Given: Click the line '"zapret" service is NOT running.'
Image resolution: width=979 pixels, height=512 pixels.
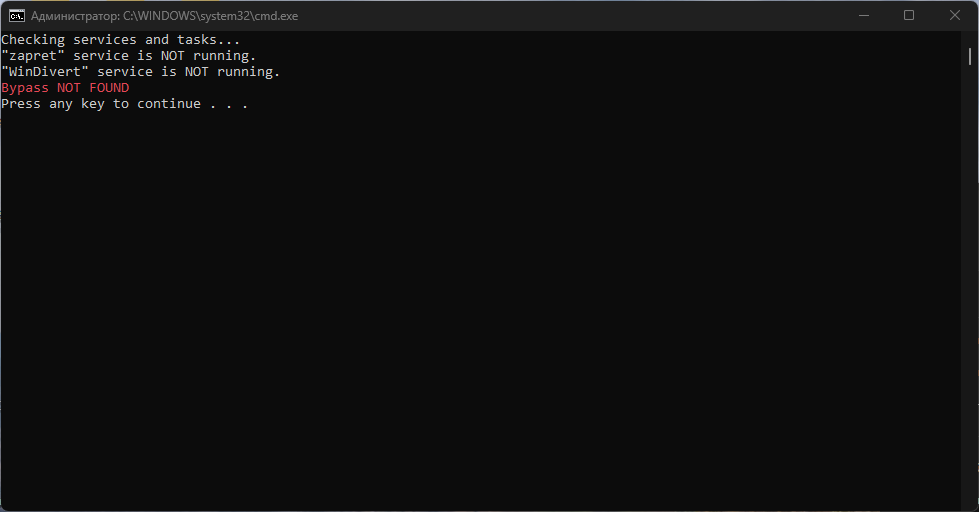Looking at the screenshot, I should coord(129,56).
